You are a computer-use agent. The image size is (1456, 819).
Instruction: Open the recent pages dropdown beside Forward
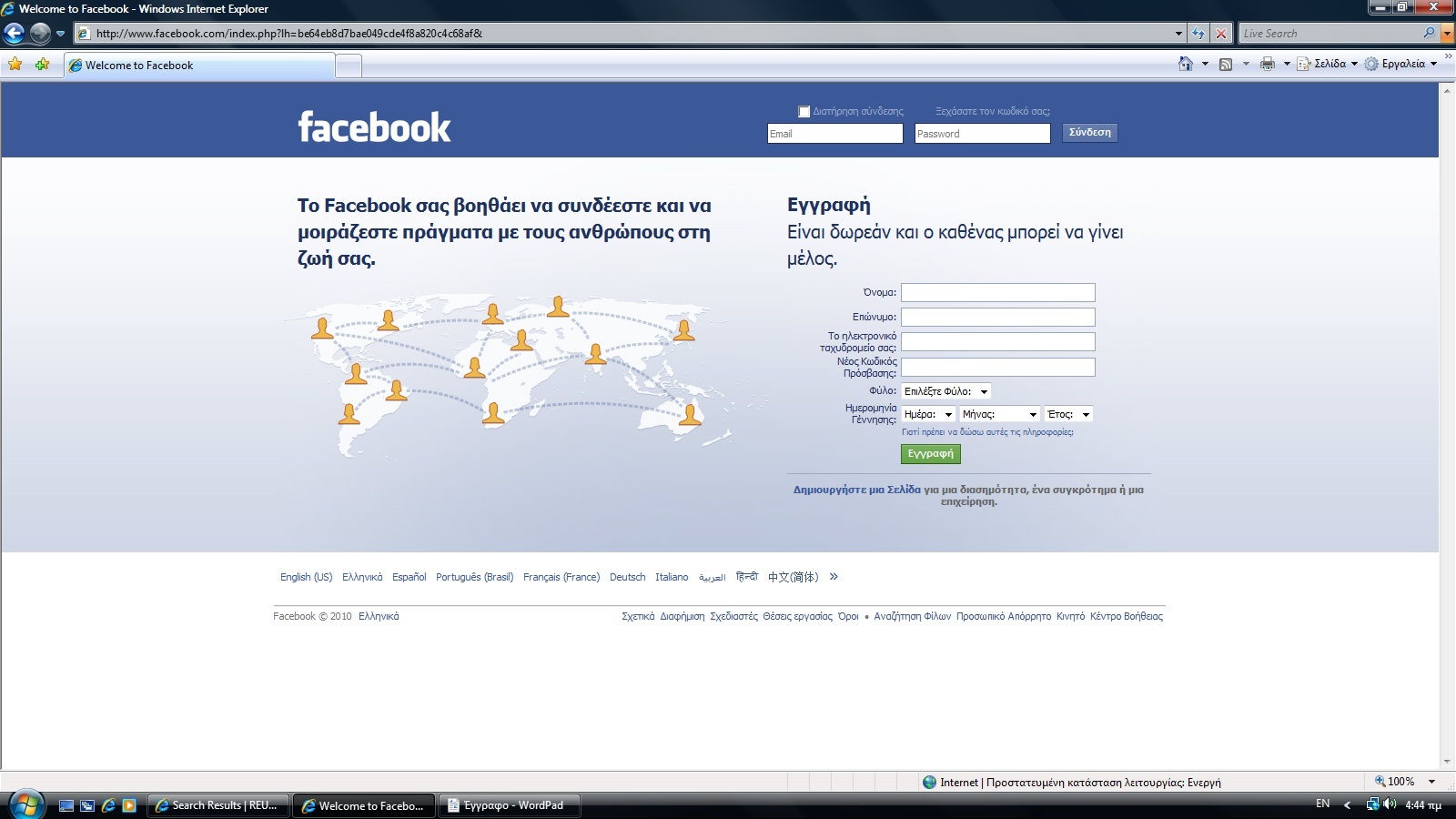(60, 34)
